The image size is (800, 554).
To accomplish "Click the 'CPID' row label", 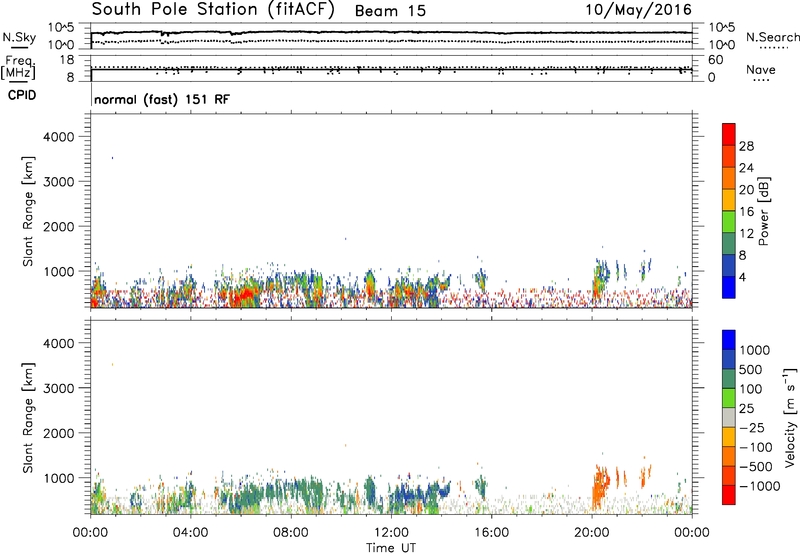I will [x=22, y=95].
